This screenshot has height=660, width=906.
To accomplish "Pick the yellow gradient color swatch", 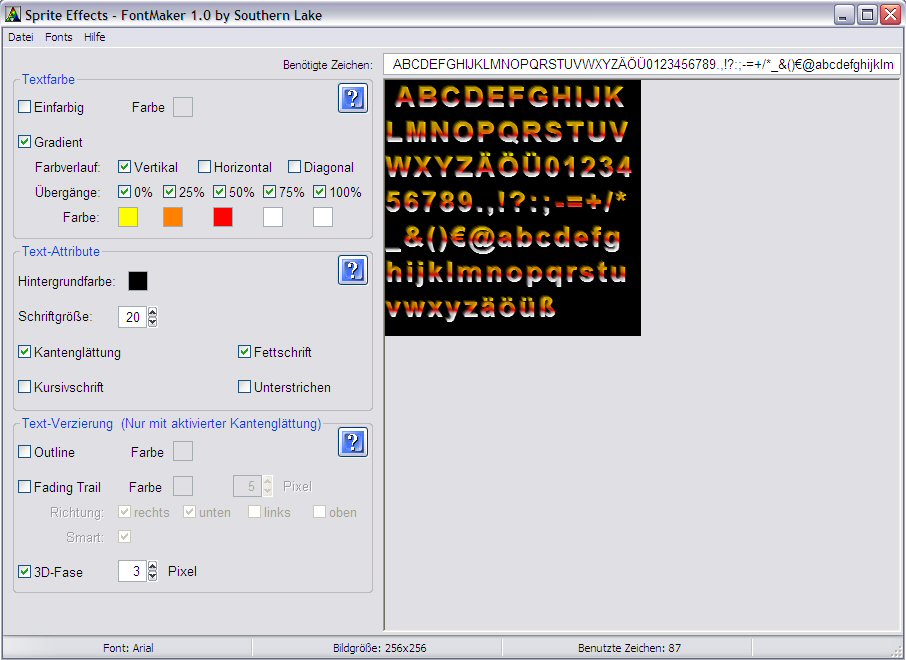I will click(128, 217).
